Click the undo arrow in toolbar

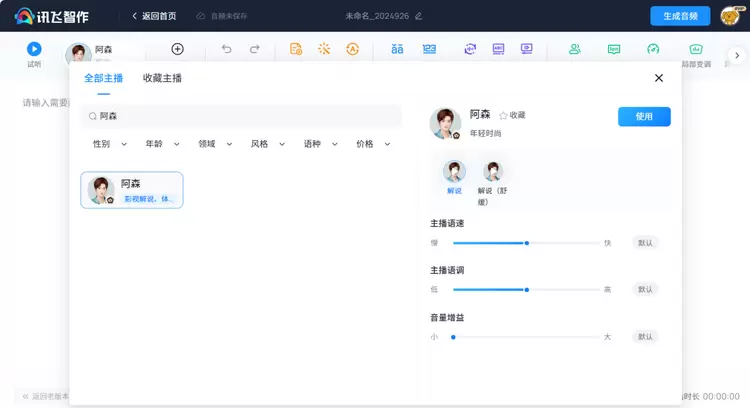click(x=226, y=49)
